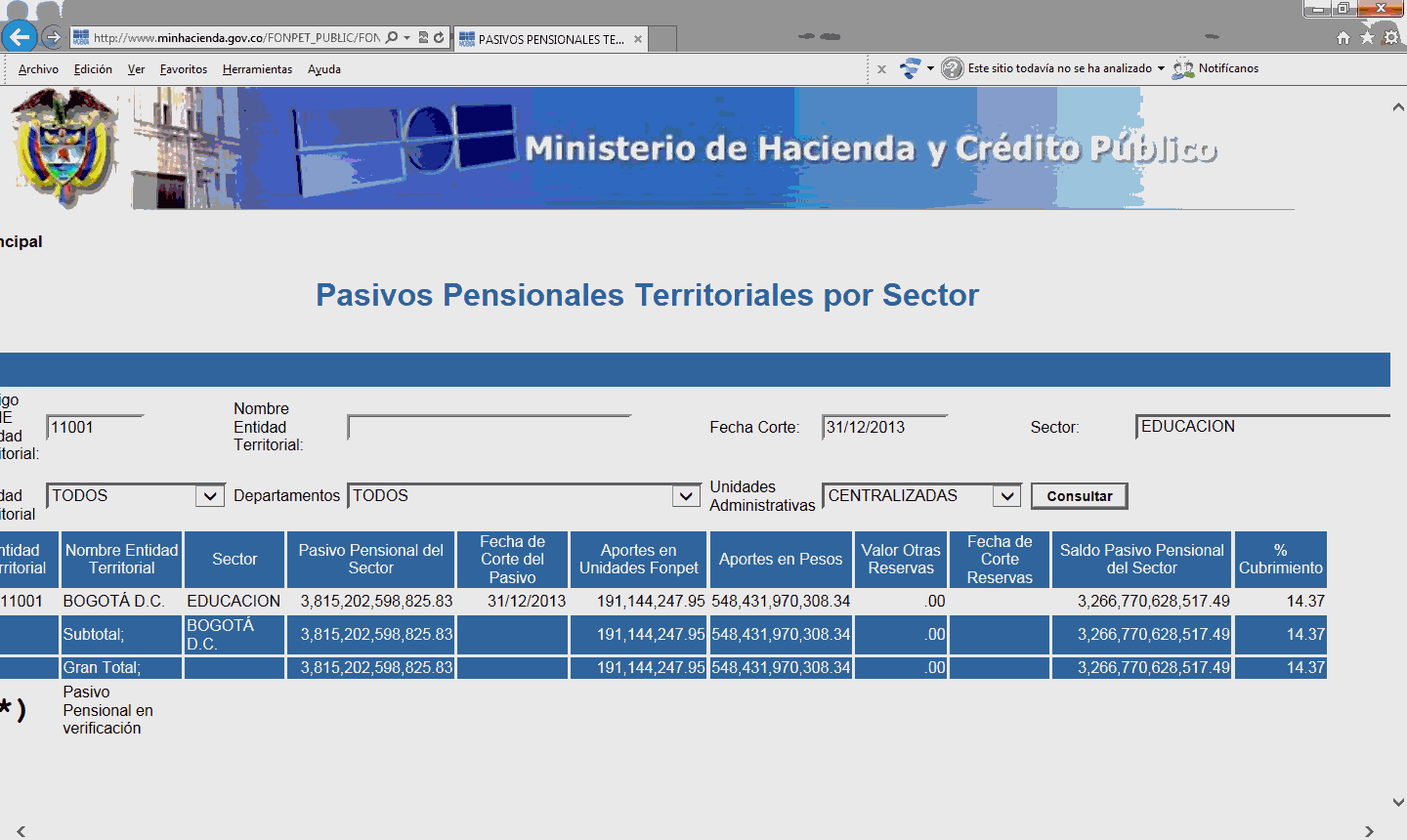The height and width of the screenshot is (840, 1407).
Task: Expand the Departamentos TODOS dropdown
Action: (687, 496)
